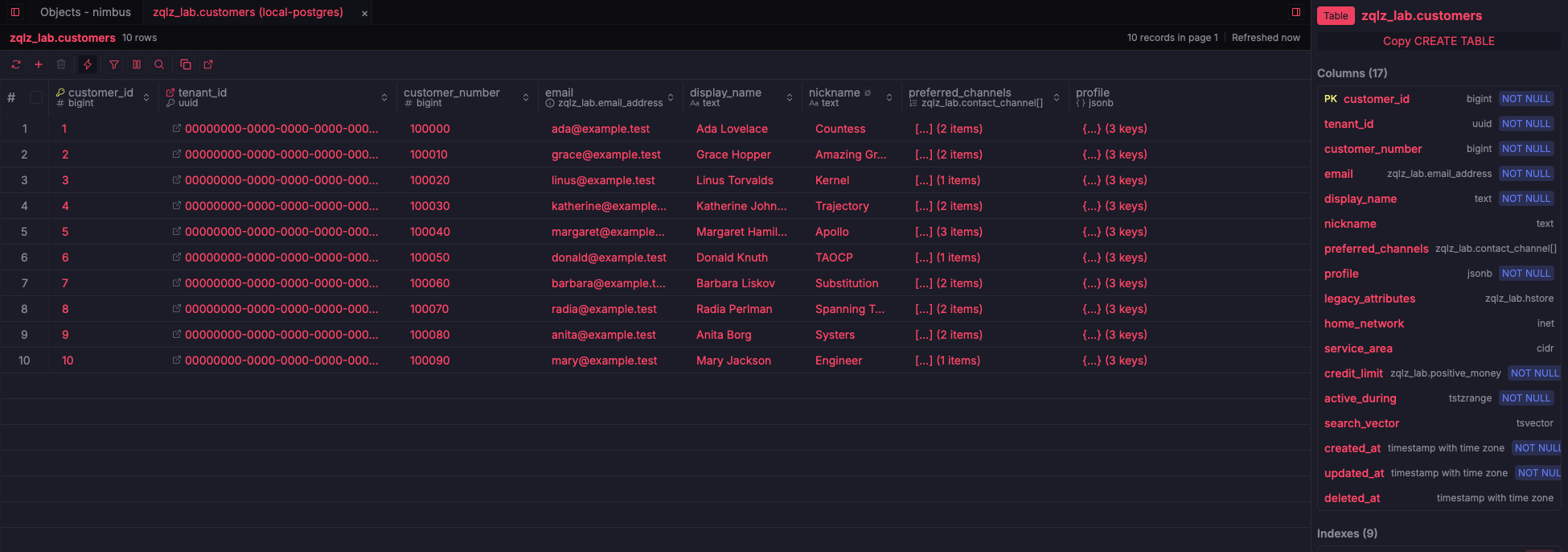Open tenant_id foreign key link for Linus Torvalds row

pos(177,179)
